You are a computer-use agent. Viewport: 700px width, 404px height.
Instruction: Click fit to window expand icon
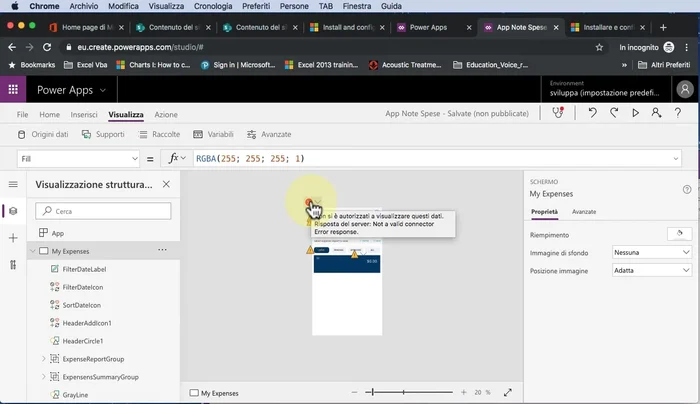pyautogui.click(x=508, y=392)
